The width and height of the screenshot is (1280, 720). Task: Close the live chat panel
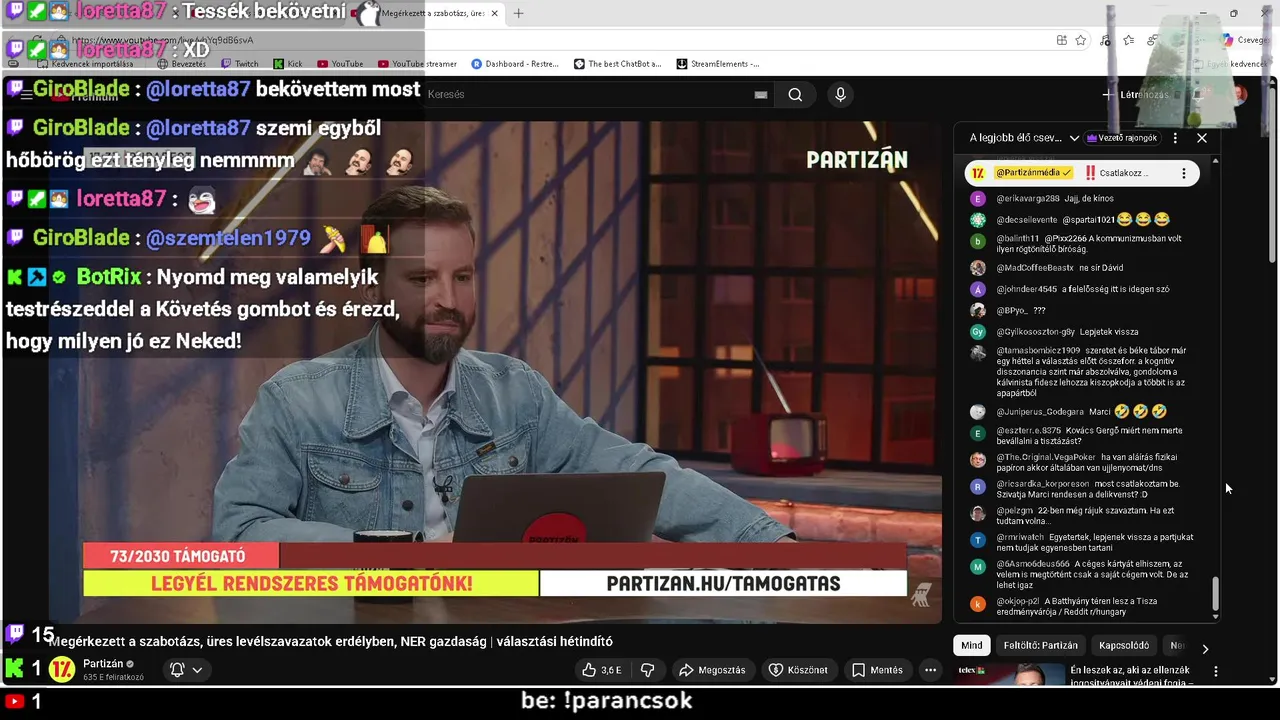click(x=1202, y=138)
